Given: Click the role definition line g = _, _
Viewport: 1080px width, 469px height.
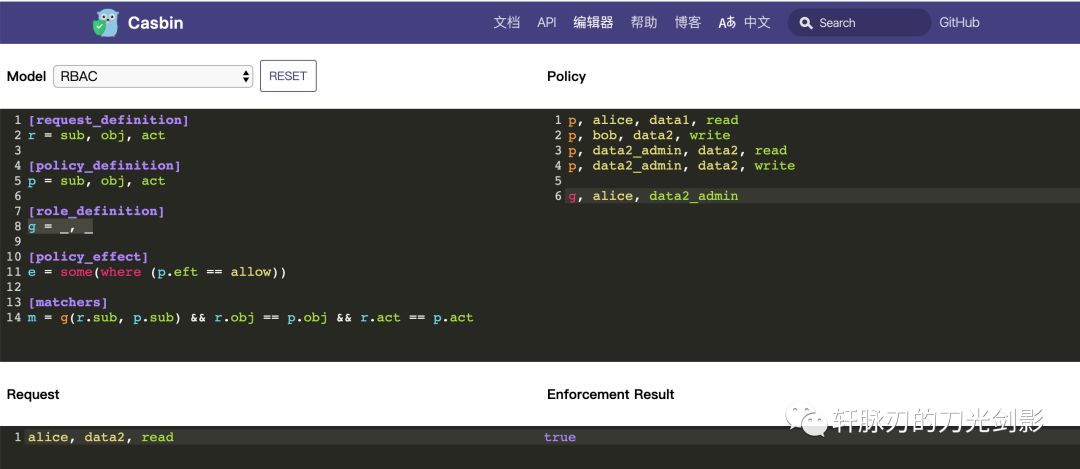Looking at the screenshot, I should point(60,227).
